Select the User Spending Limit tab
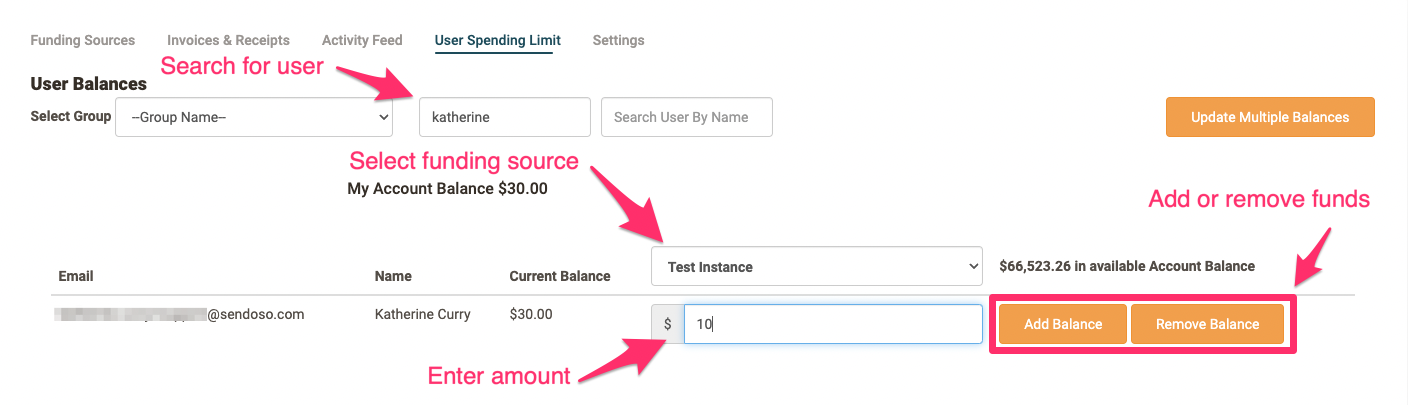 tap(498, 40)
